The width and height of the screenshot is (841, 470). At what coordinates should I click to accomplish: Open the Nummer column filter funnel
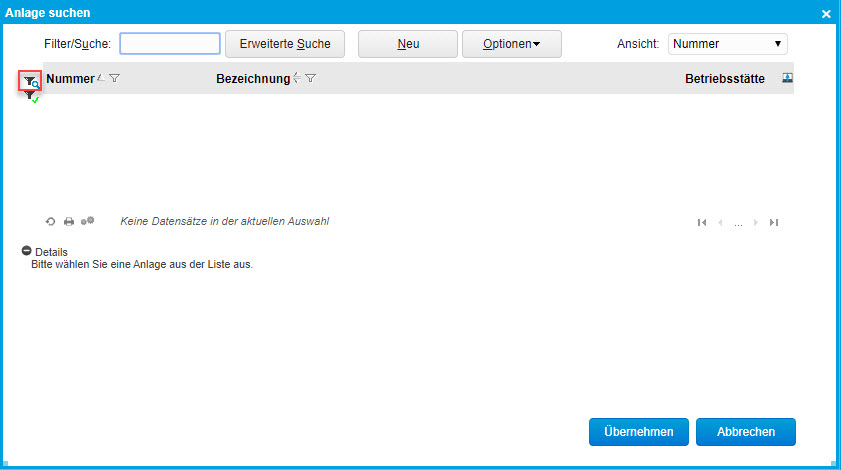(x=114, y=78)
